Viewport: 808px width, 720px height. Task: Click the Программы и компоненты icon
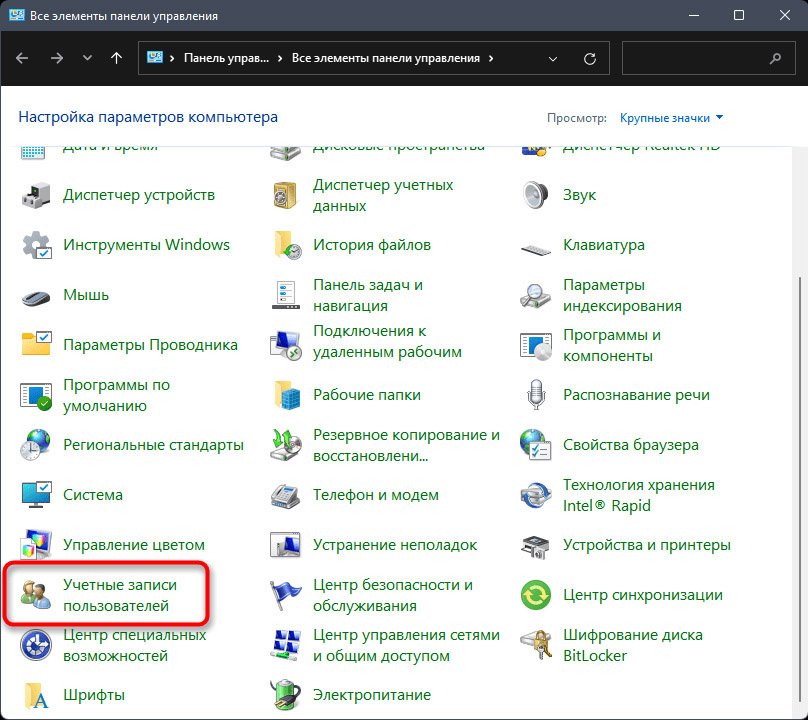tap(535, 346)
